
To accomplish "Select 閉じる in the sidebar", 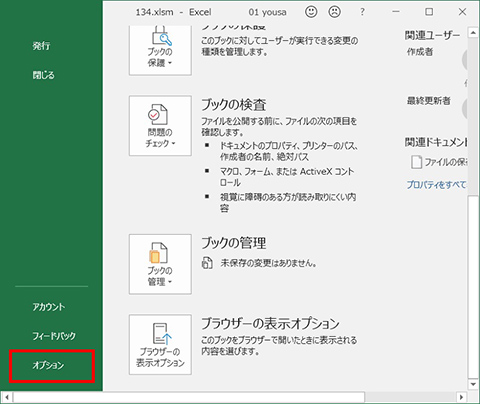I will [43, 75].
